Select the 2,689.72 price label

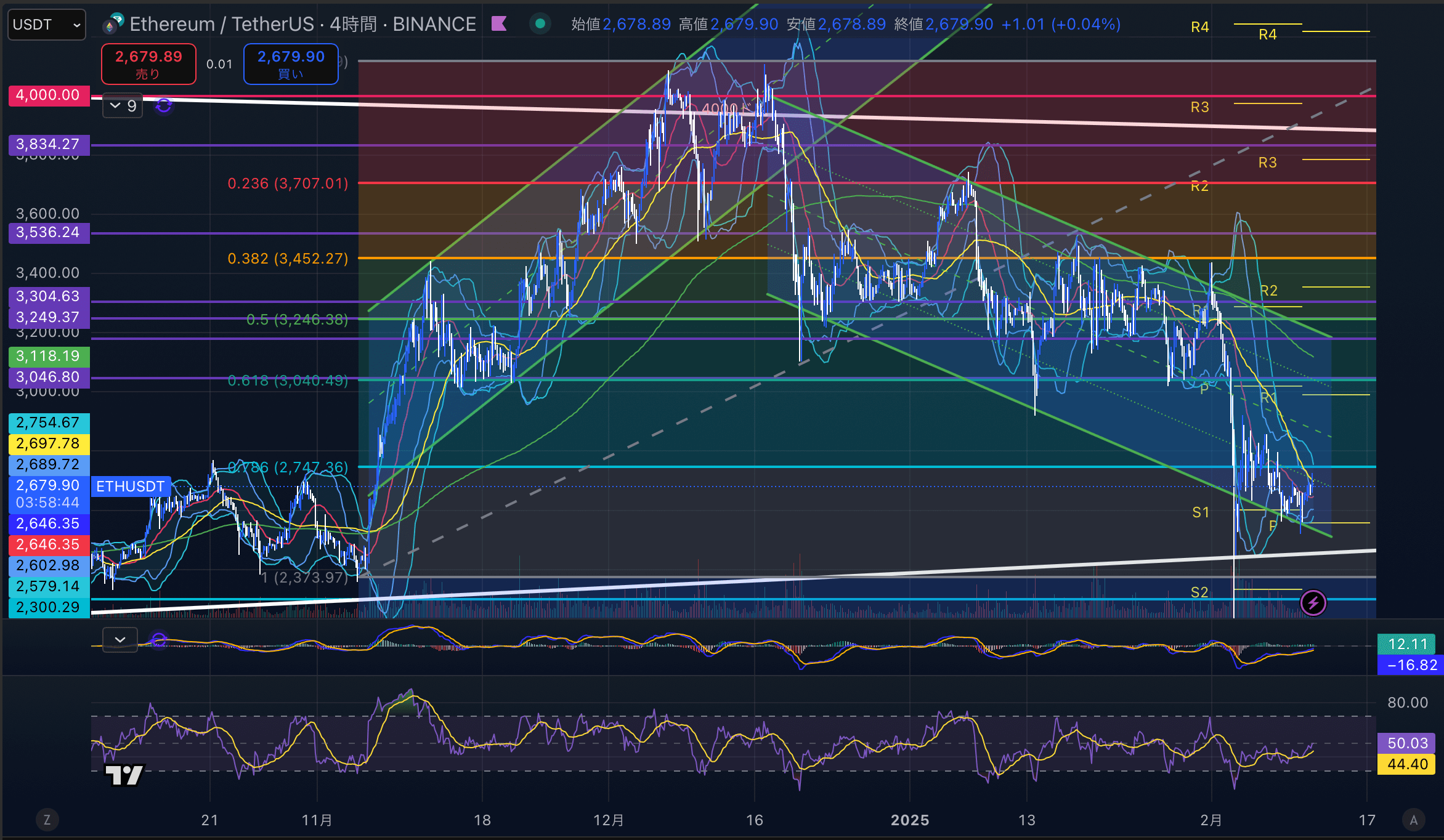click(x=49, y=465)
